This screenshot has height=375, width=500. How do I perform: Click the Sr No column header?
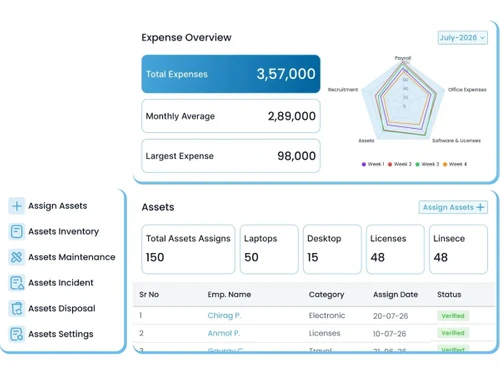click(x=149, y=295)
